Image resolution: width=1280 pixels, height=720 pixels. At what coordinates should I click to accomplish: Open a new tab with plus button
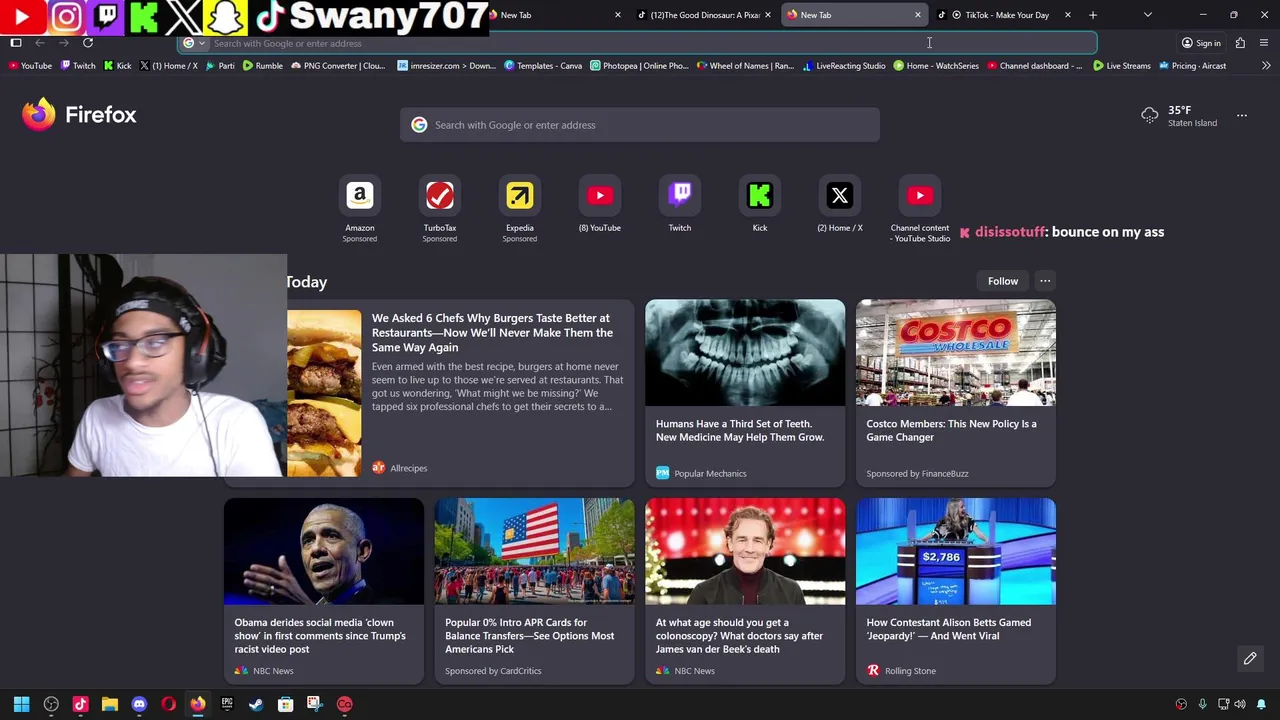(x=1093, y=15)
